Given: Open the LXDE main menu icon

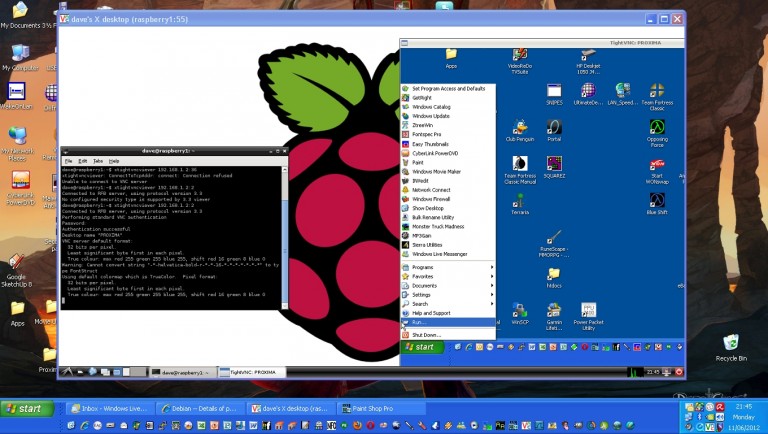Looking at the screenshot, I should [x=66, y=372].
